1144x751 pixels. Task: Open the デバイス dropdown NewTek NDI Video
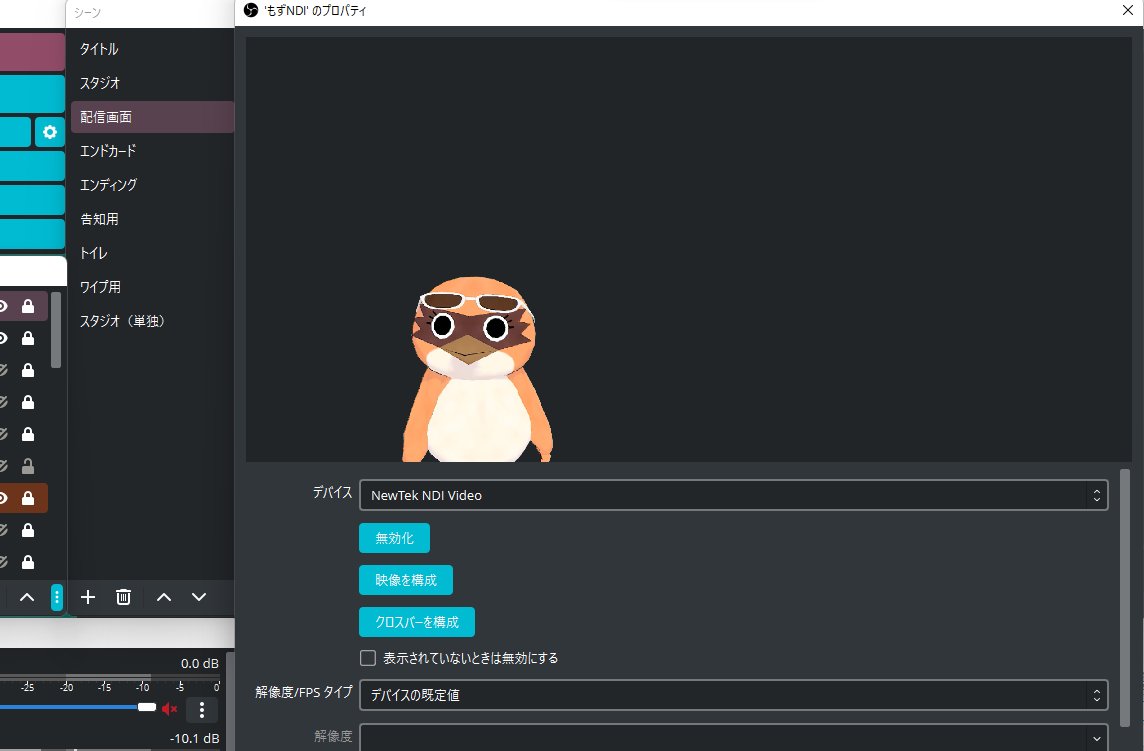(733, 495)
